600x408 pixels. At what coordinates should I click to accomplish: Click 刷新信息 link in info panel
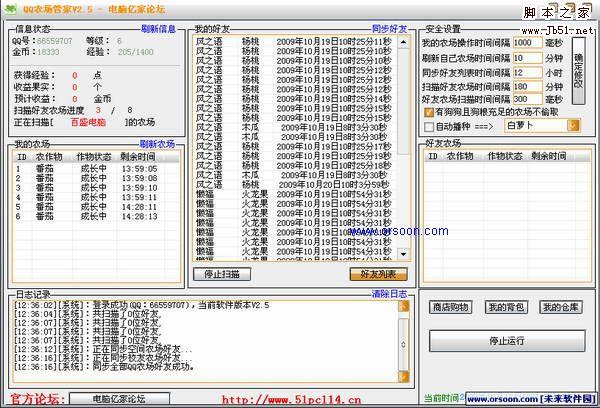point(158,29)
